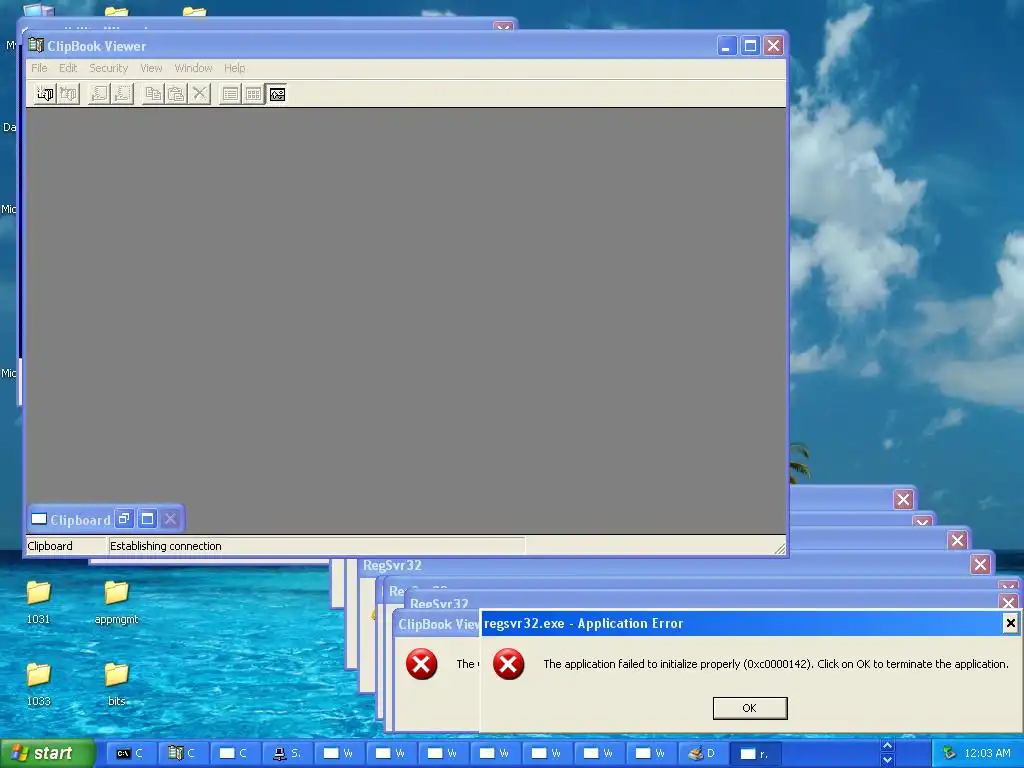Select the appmgmt desktop folder
1024x768 pixels.
pos(116,601)
